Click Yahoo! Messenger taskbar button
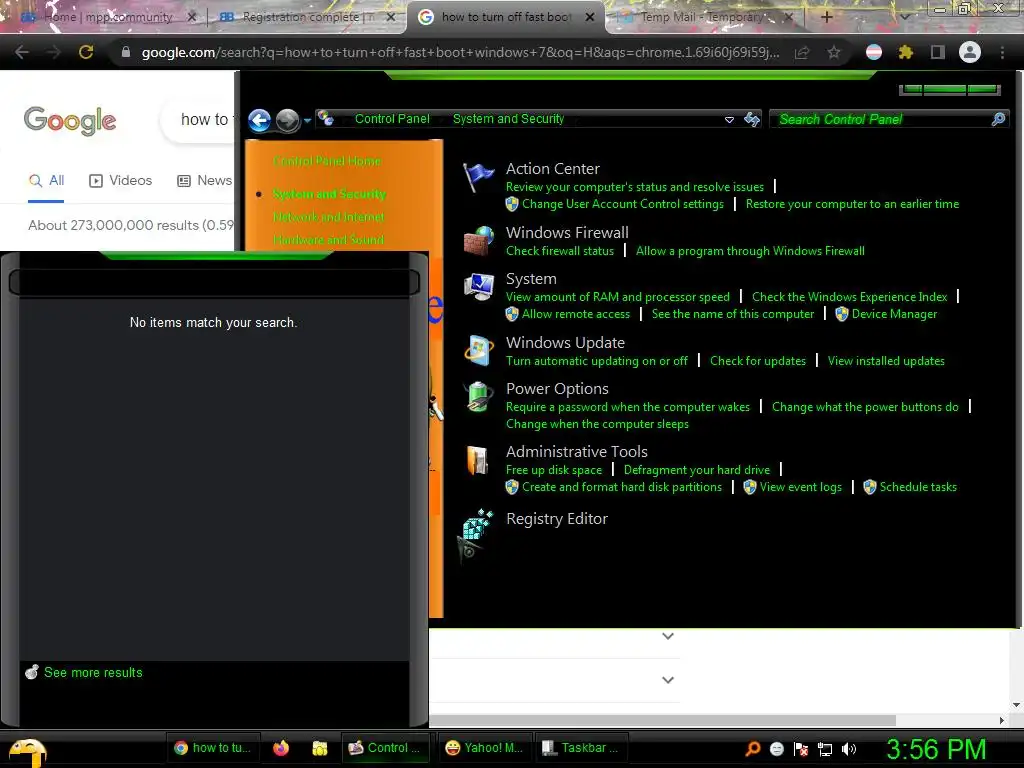Viewport: 1024px width, 768px height. 484,748
